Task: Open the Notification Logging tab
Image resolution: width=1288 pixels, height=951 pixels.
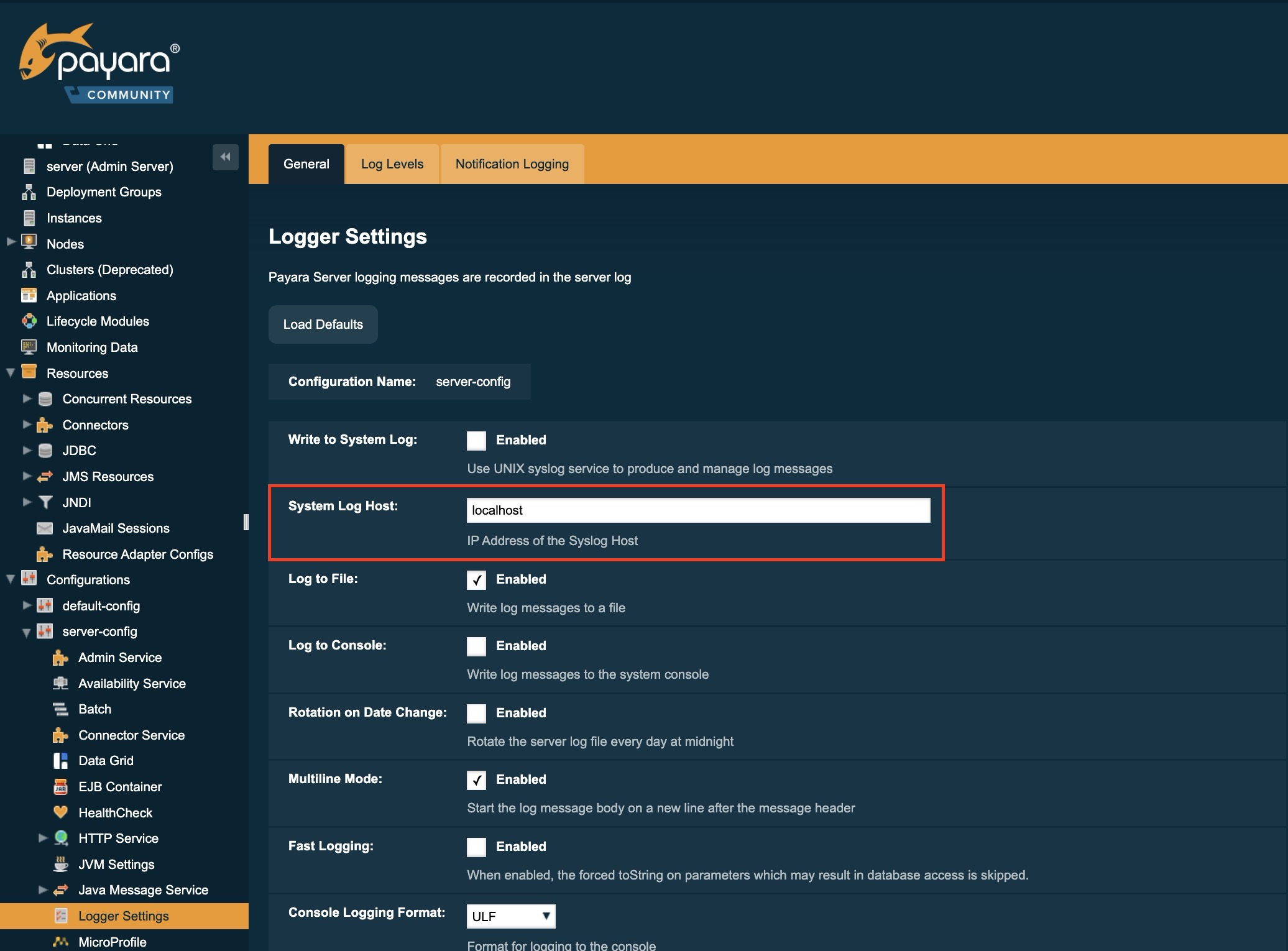Action: coord(512,163)
